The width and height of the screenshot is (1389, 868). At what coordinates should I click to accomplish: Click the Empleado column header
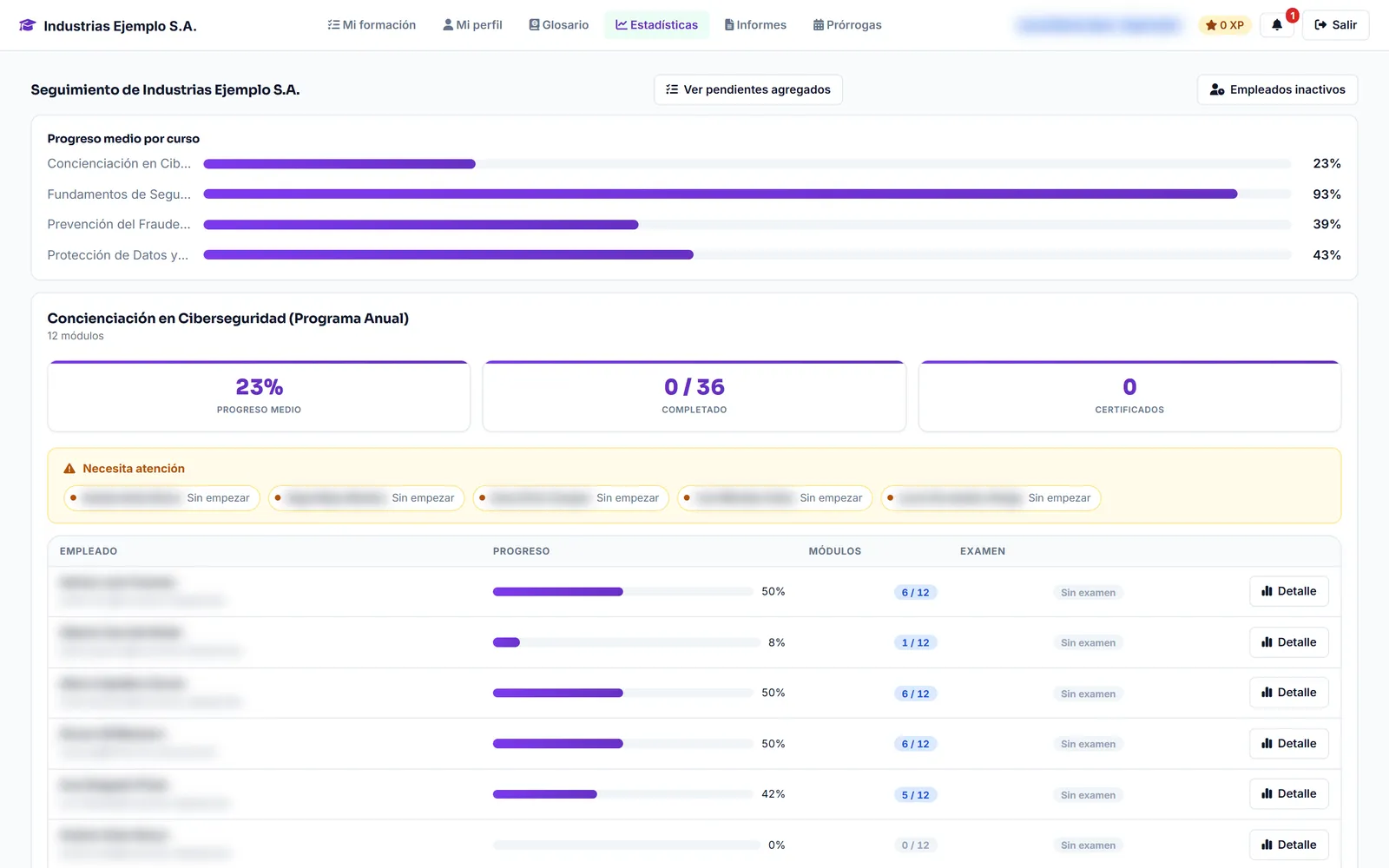point(89,551)
